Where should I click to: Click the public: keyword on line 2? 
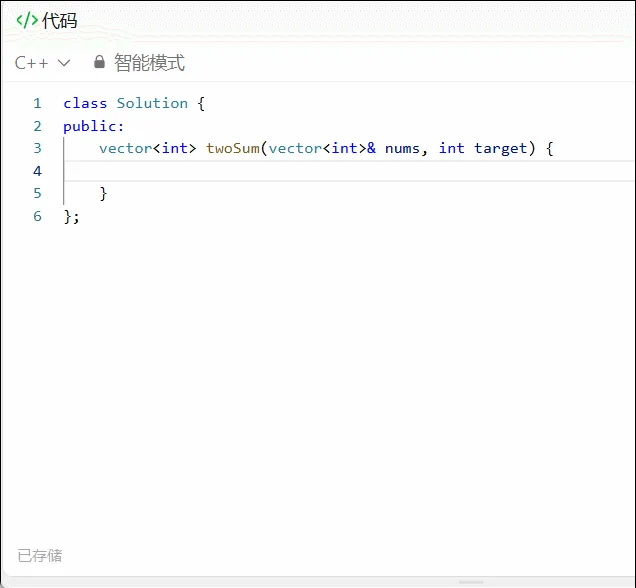click(93, 127)
